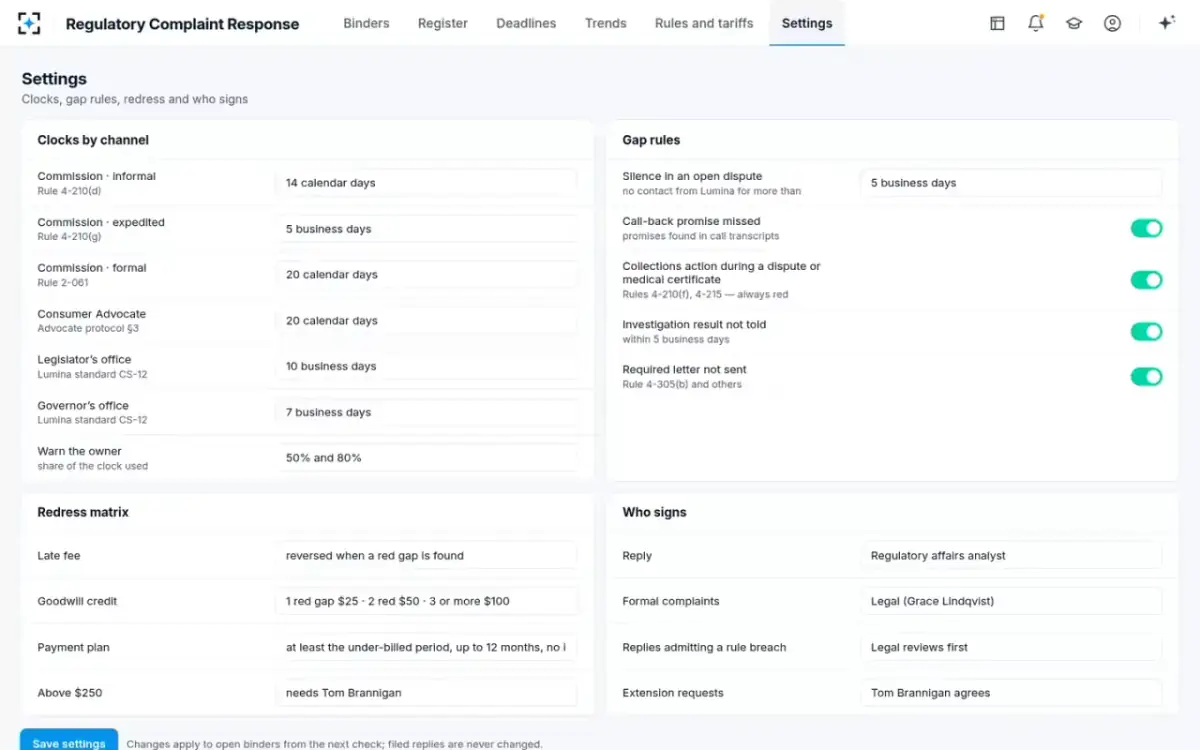Click the Gap rules heading
Viewport: 1200px width, 750px height.
coord(651,140)
